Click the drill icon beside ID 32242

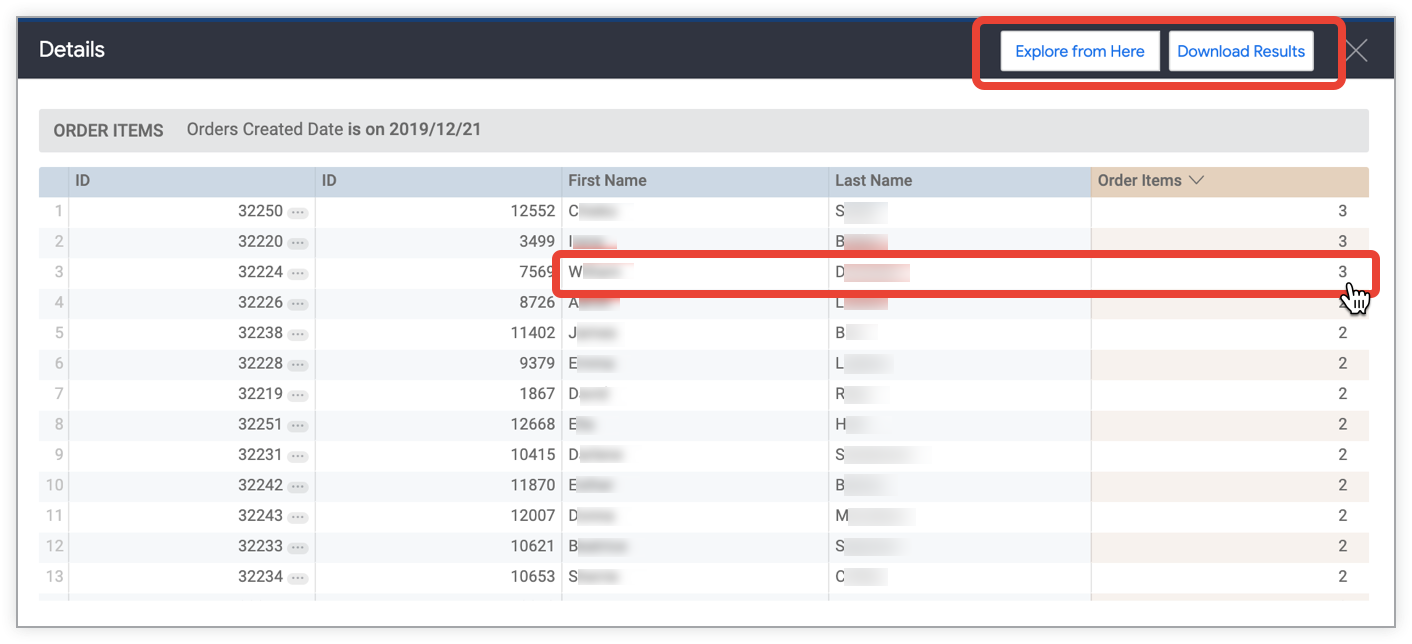(x=299, y=485)
